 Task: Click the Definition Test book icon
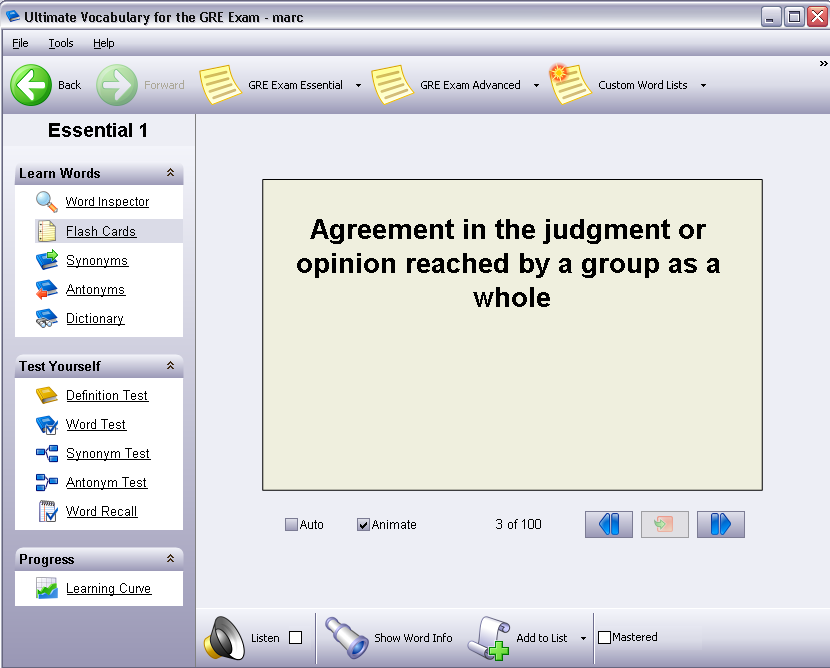47,395
